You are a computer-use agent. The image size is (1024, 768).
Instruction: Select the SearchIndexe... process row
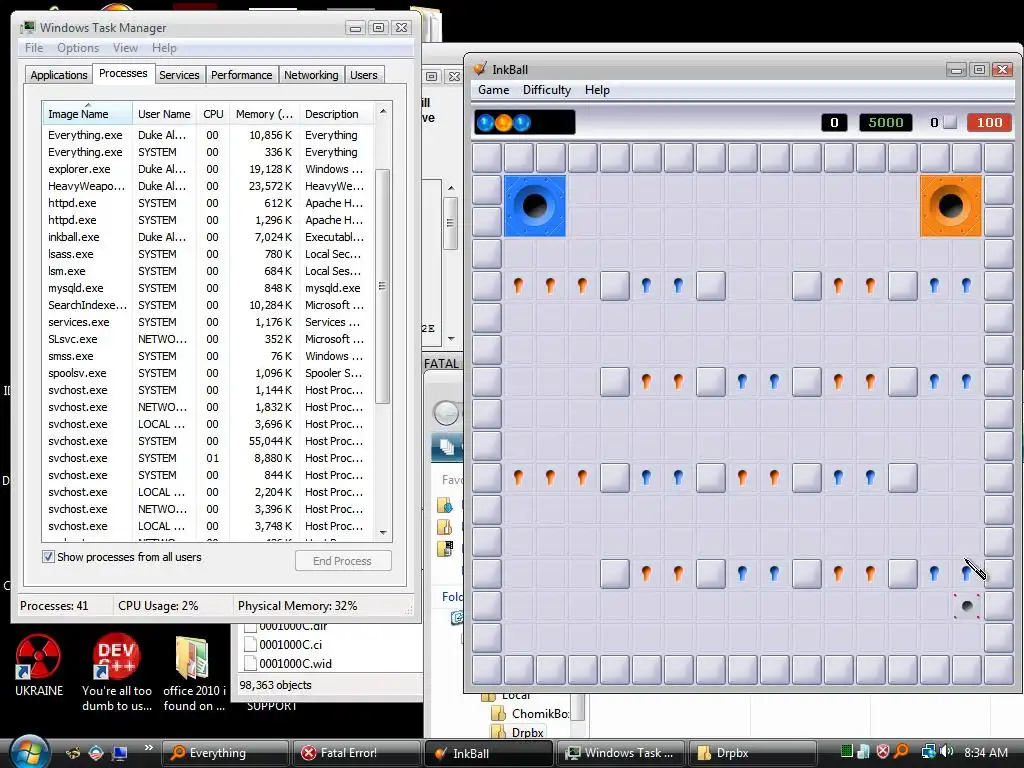click(208, 305)
